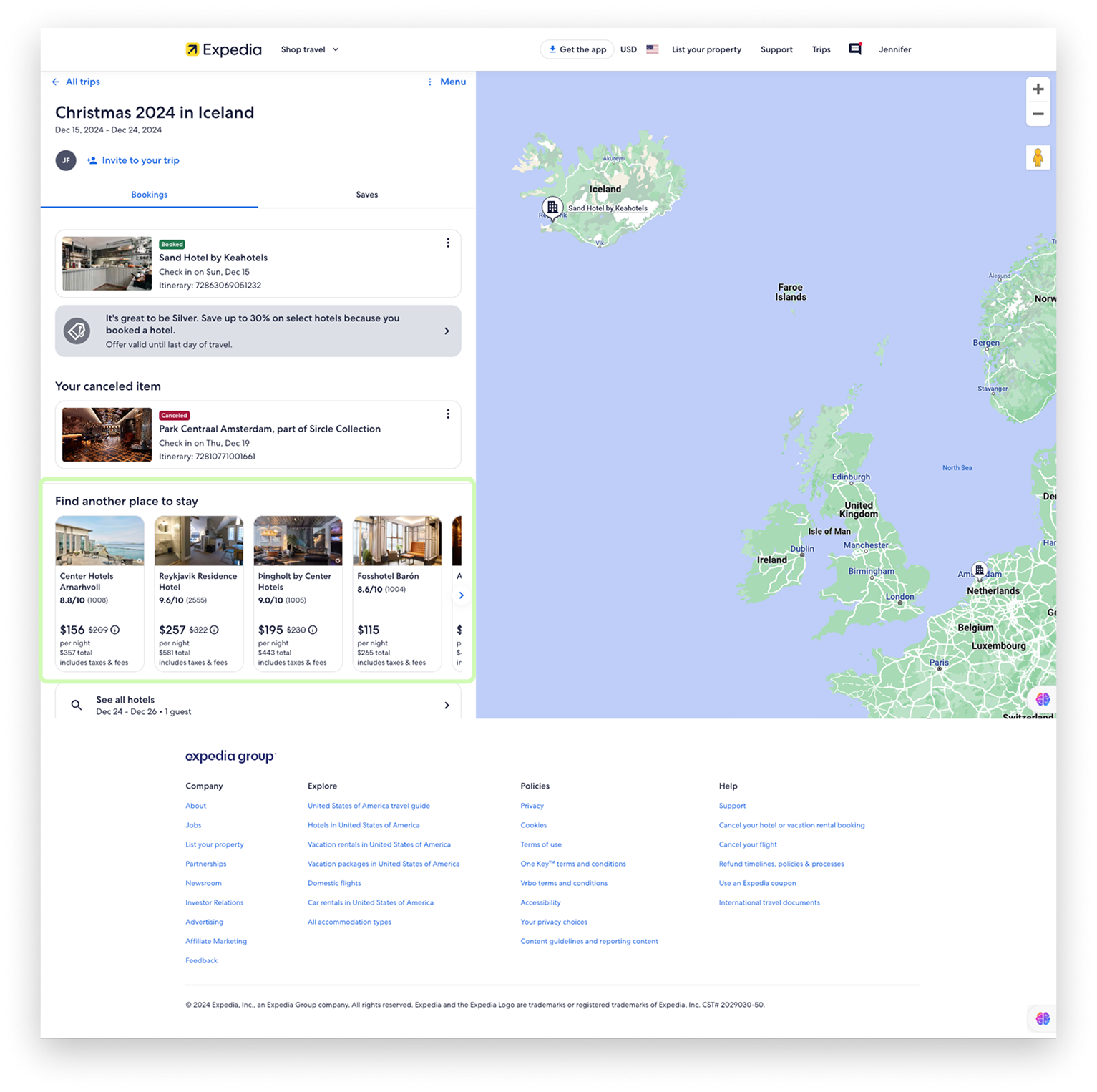Click the brain icon on the map
Image resolution: width=1097 pixels, height=1092 pixels.
[1043, 699]
